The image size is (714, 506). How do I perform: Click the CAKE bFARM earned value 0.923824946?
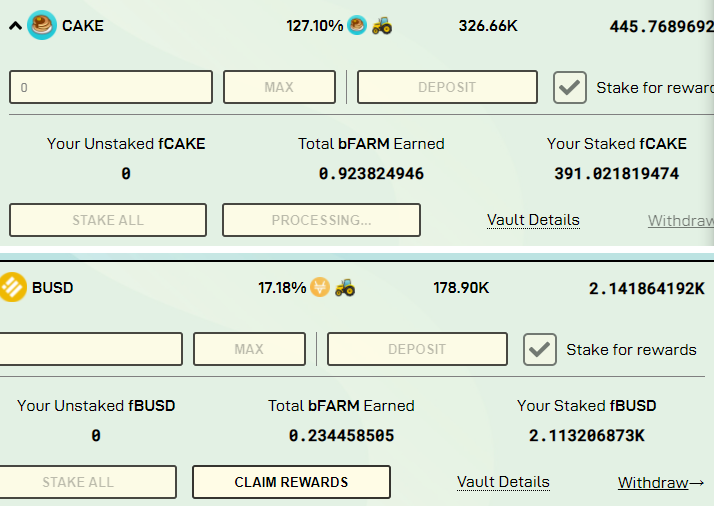371,174
